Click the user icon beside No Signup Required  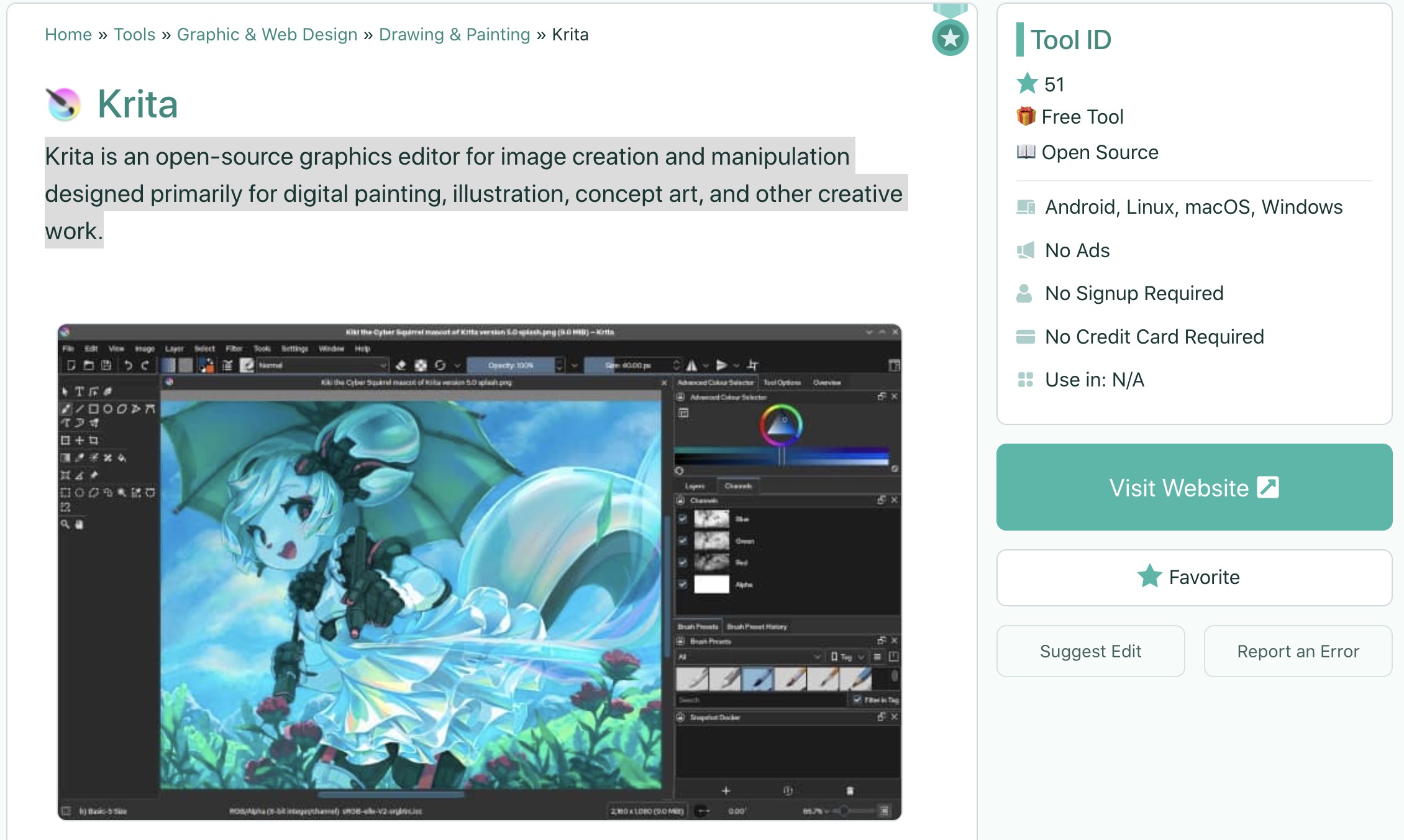pyautogui.click(x=1024, y=293)
